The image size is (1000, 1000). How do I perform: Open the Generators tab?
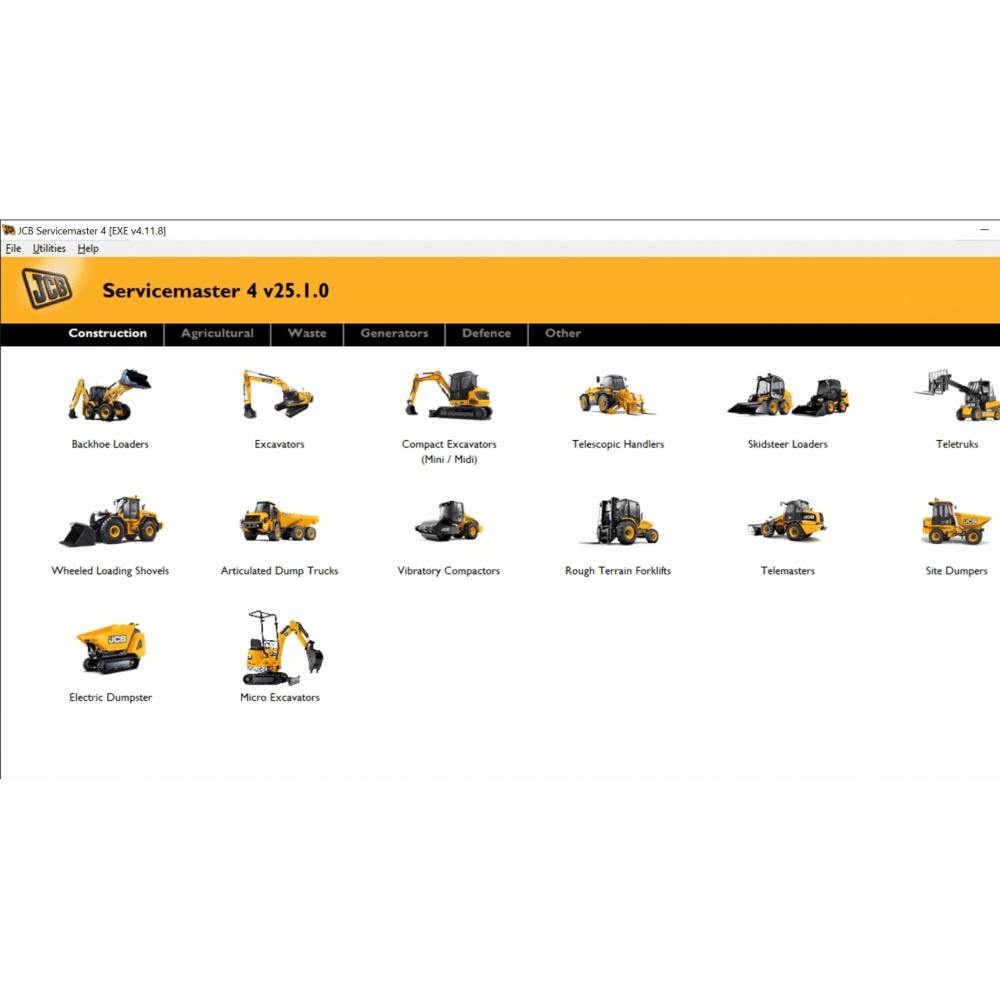[x=394, y=334]
